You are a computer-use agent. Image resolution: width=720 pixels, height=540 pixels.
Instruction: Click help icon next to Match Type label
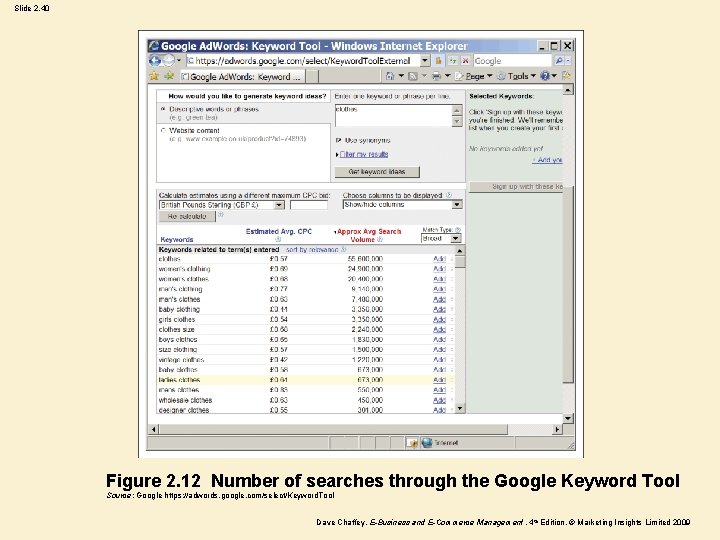(x=458, y=229)
